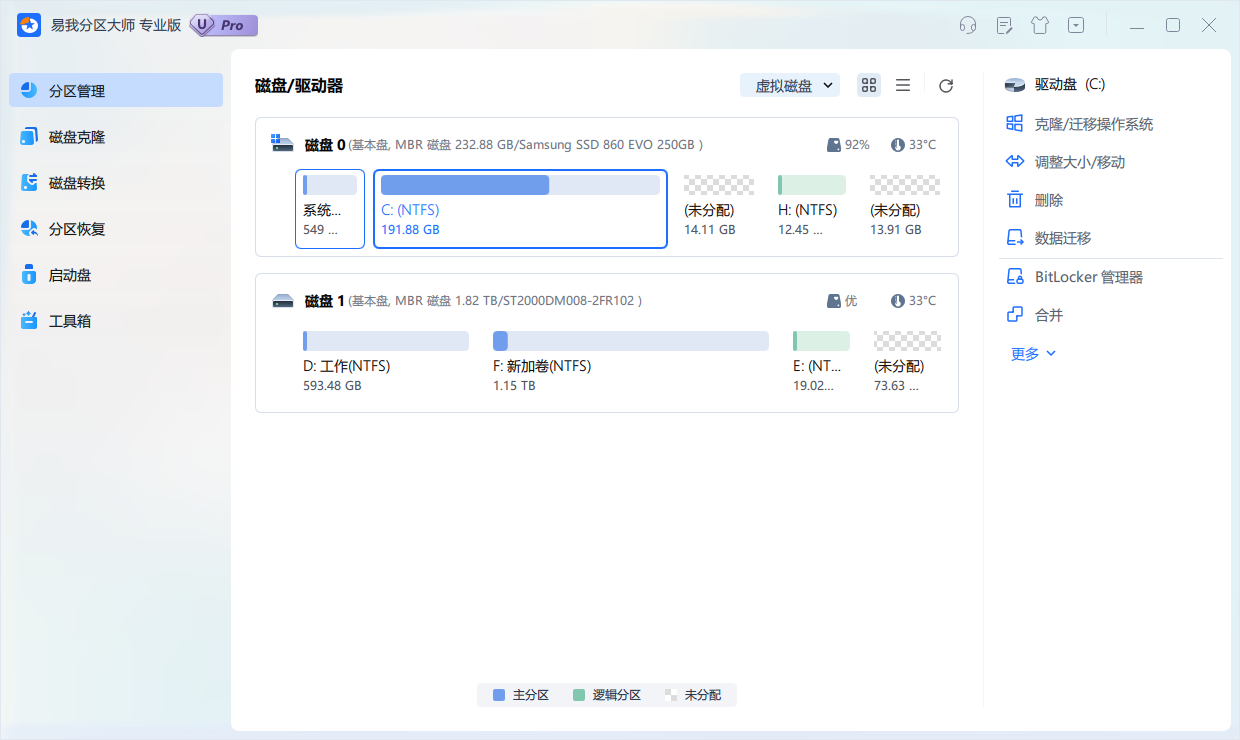Open the theme skin shirt icon

(1040, 25)
